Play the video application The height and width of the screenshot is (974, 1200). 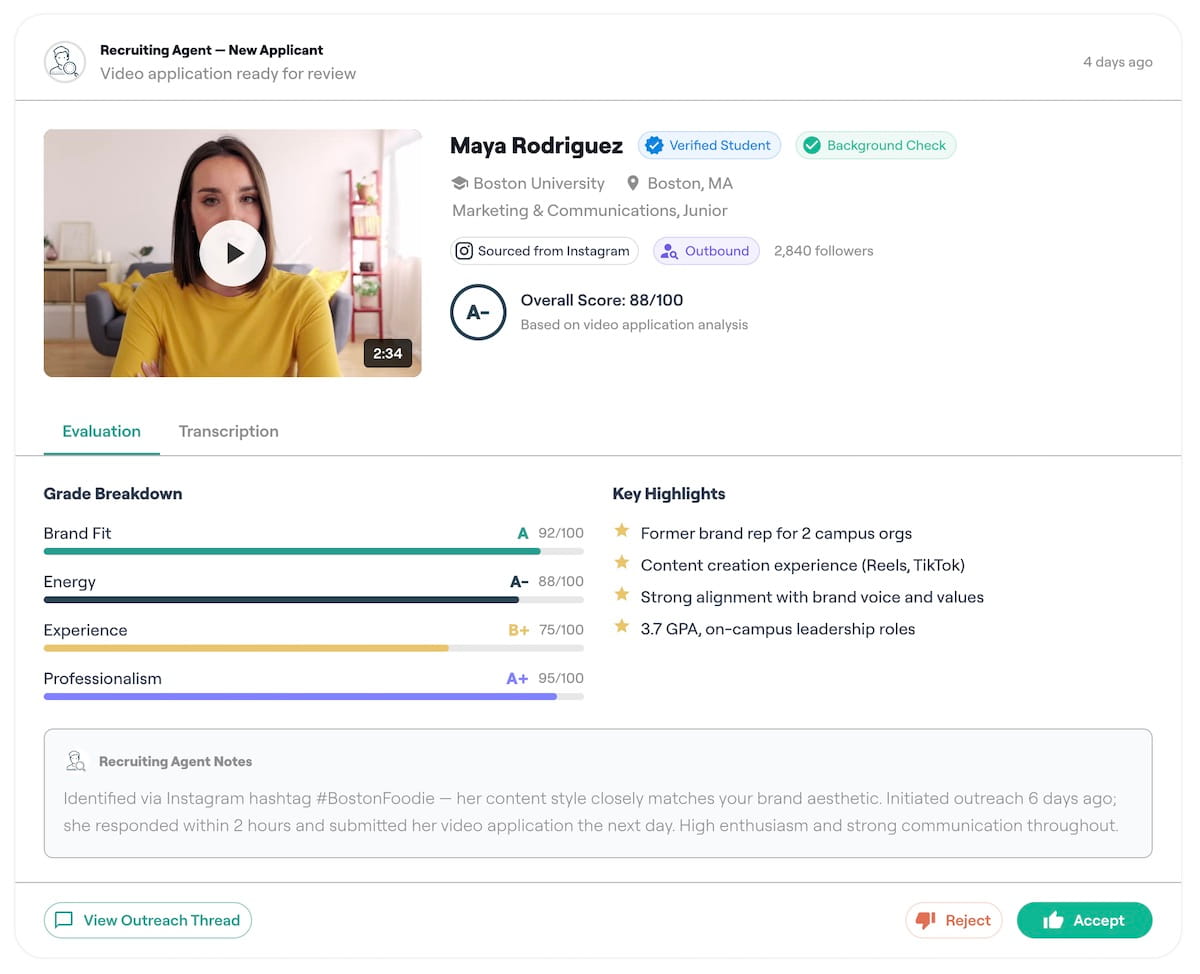point(232,253)
